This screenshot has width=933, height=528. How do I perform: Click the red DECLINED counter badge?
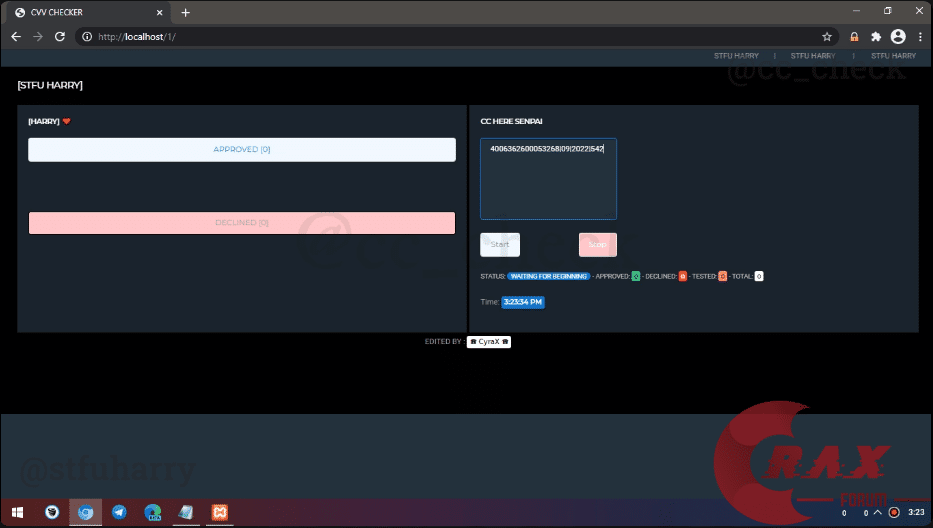click(x=682, y=276)
